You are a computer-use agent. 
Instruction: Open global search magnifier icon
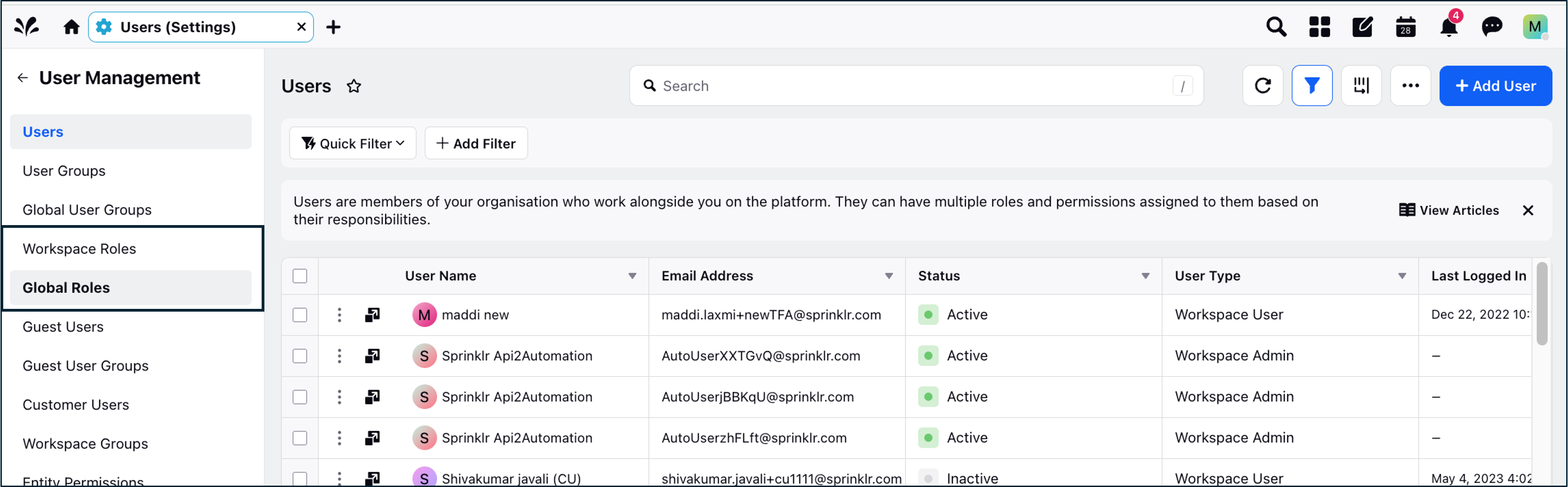coord(1276,27)
